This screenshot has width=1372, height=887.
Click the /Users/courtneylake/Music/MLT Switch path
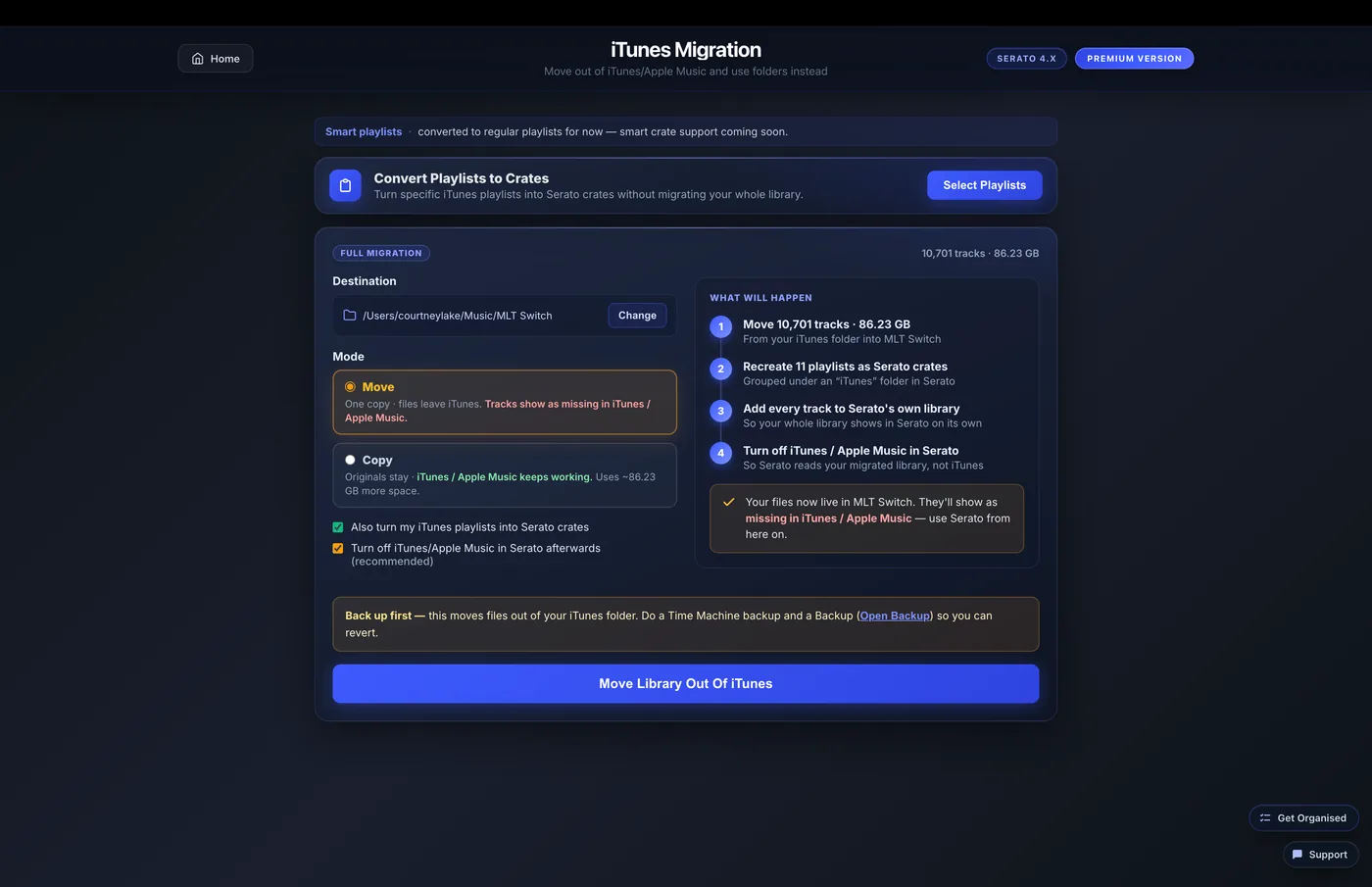458,316
